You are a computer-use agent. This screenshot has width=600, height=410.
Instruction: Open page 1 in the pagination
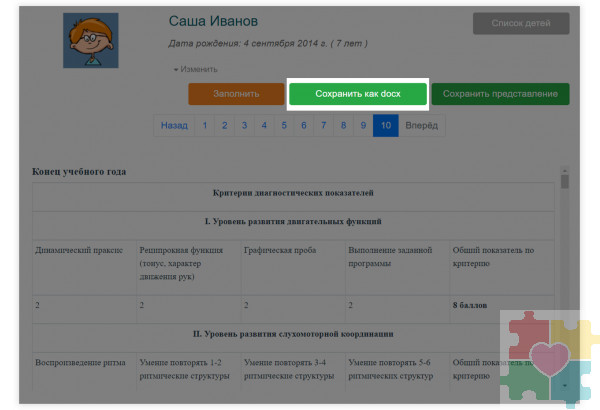[205, 126]
